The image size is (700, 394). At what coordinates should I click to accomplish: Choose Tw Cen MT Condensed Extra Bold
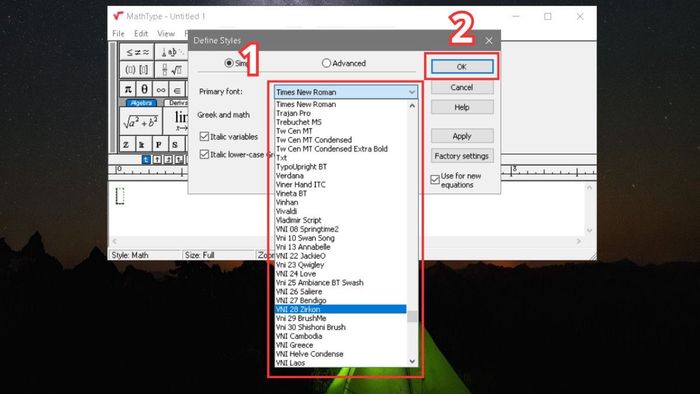[x=341, y=149]
